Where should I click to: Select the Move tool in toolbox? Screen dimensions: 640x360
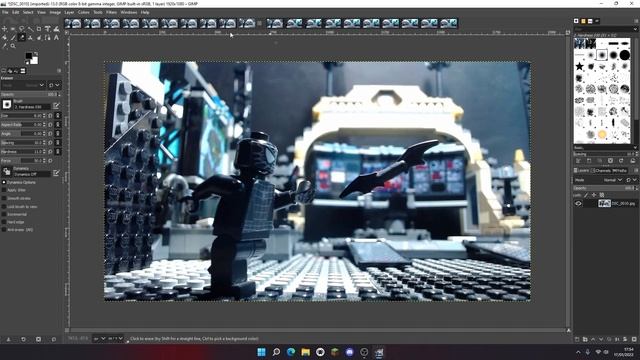tap(4, 29)
